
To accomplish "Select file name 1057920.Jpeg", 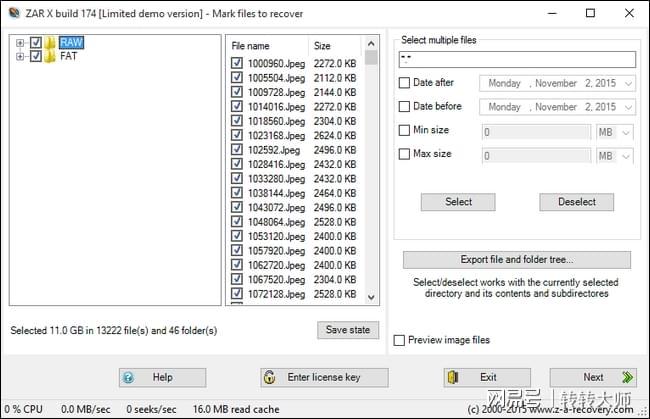I will pyautogui.click(x=276, y=251).
